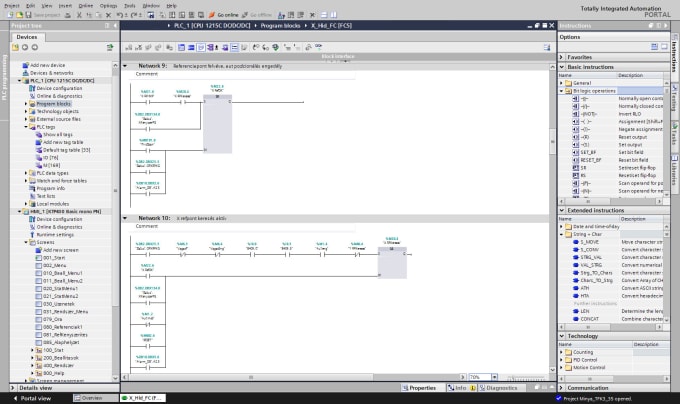This screenshot has height=404, width=680.
Task: Click the Undo arrow icon
Action: click(119, 15)
